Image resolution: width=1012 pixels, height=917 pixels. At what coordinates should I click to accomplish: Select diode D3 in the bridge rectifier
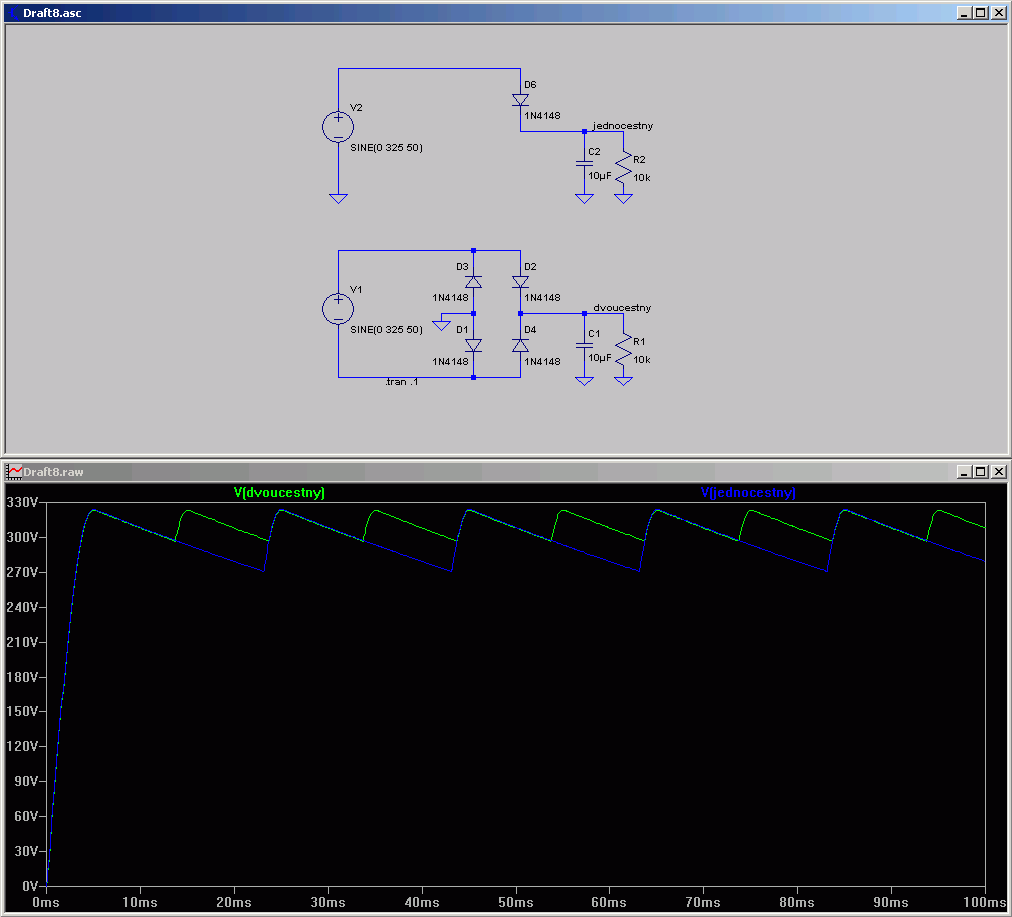pos(474,282)
